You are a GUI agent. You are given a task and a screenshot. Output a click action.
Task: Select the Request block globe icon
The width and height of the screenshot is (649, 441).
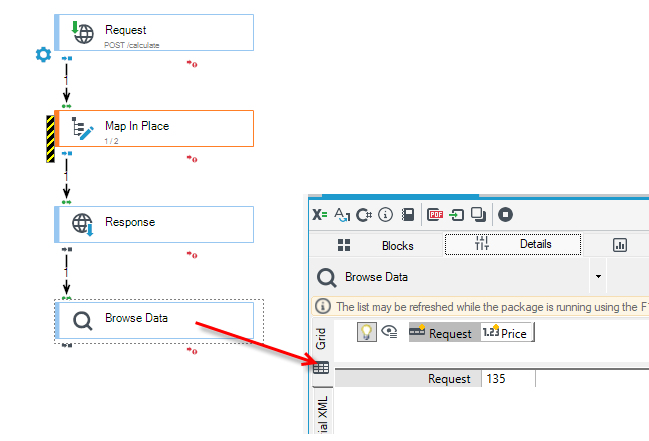pos(82,32)
